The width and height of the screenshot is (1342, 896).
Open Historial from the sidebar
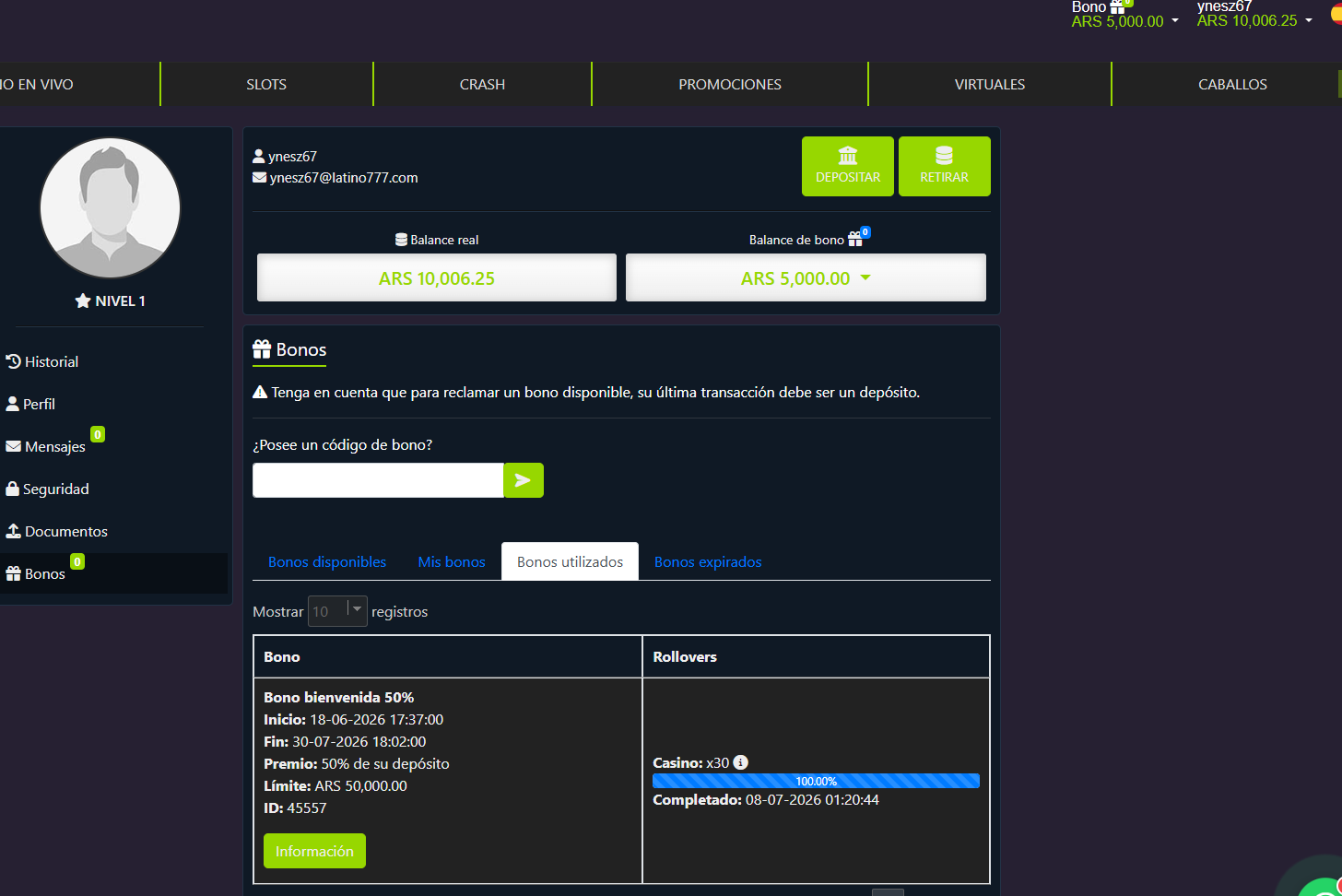pos(42,361)
